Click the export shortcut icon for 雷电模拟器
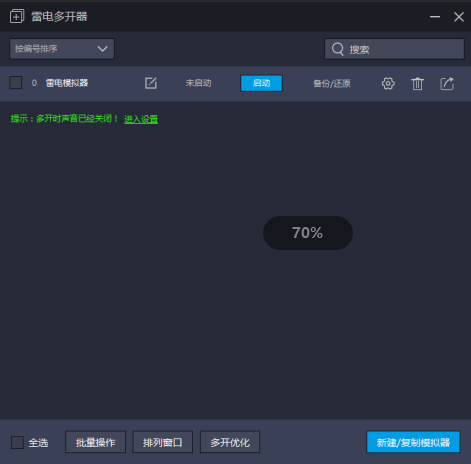 447,83
